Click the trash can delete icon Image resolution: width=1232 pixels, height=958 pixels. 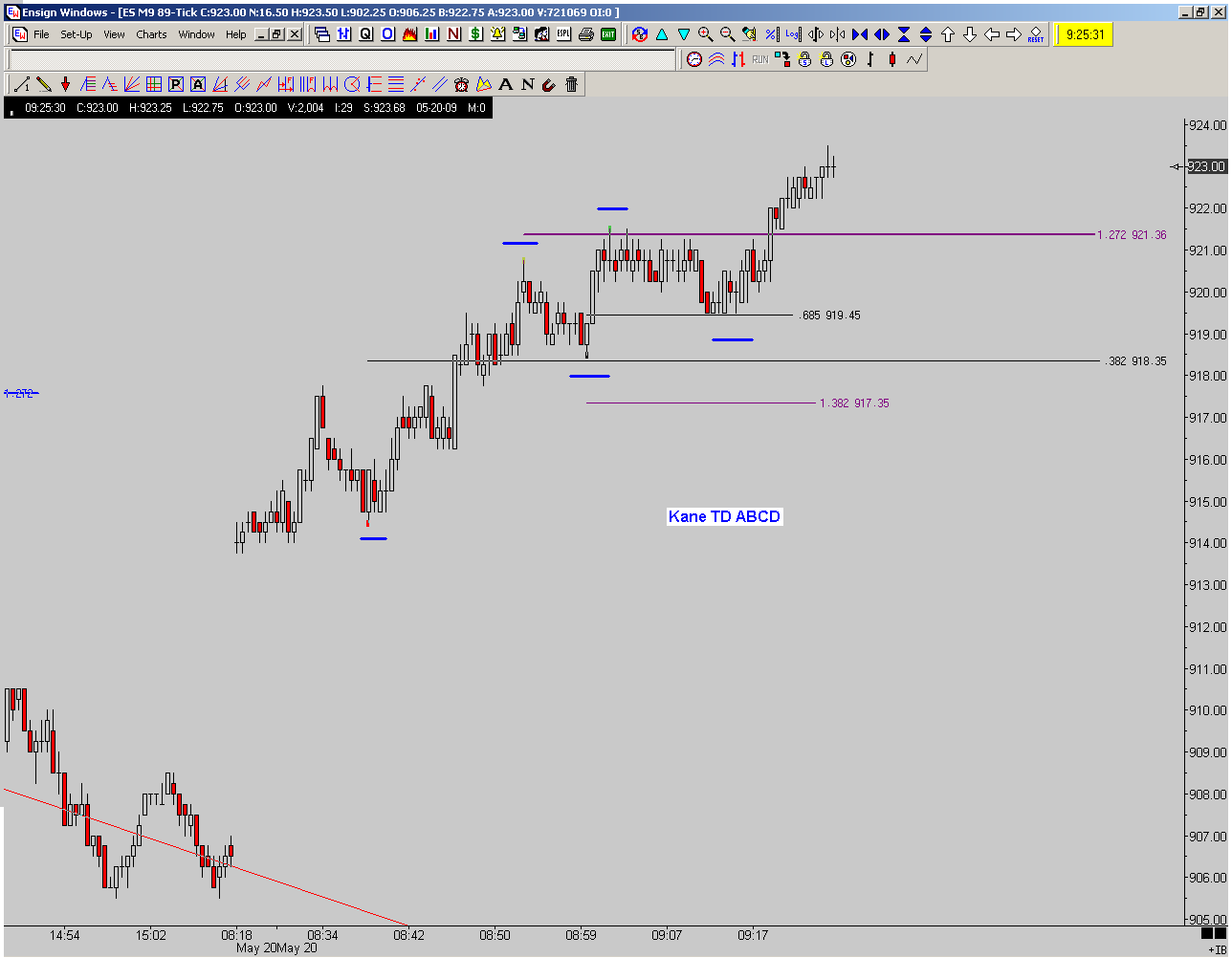click(x=572, y=84)
